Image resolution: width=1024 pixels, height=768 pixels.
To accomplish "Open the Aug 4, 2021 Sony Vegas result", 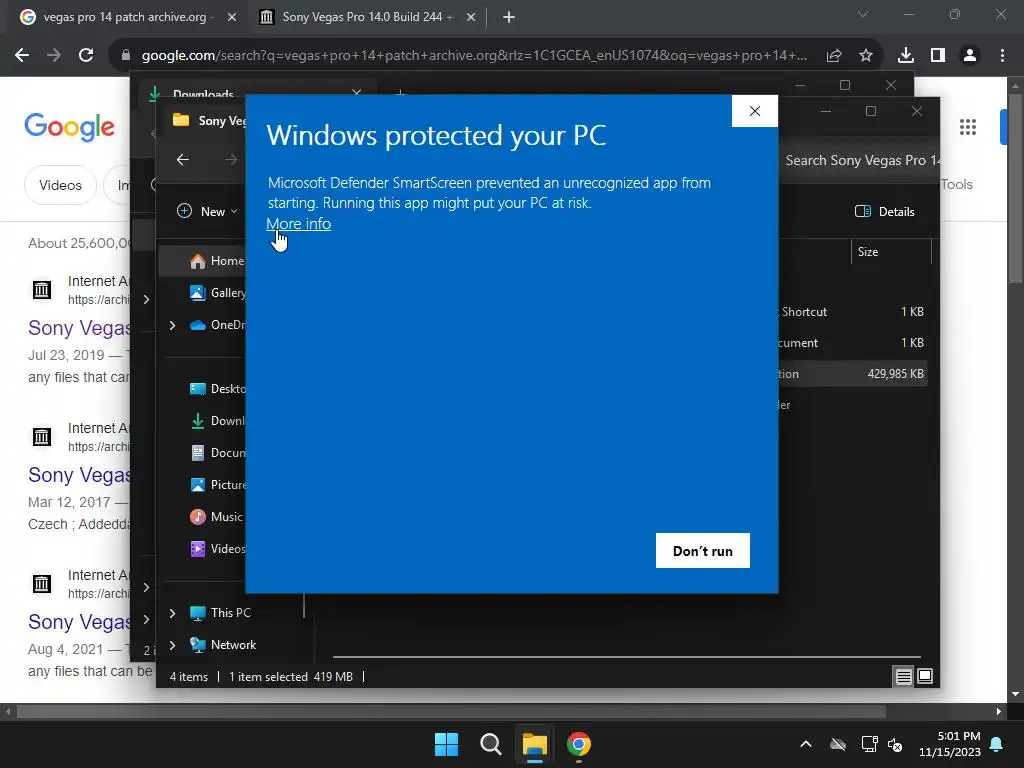I will click(x=79, y=622).
